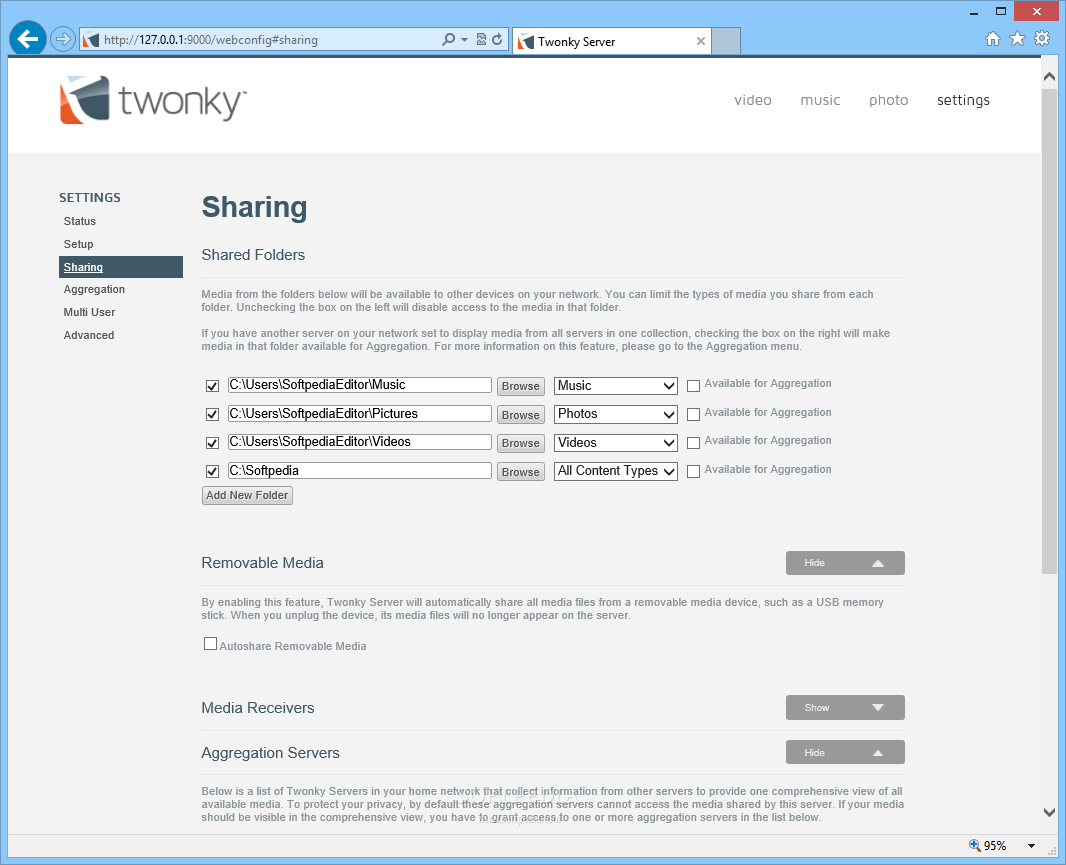Open the video navigation tab
The image size is (1066, 865).
[753, 100]
